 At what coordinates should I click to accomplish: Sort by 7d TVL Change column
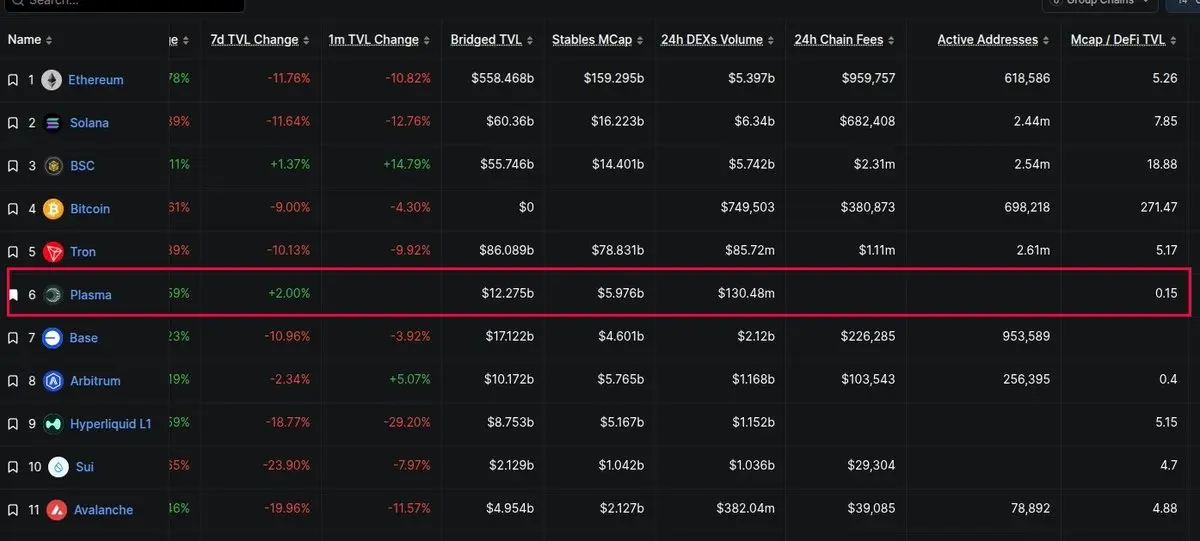(260, 40)
